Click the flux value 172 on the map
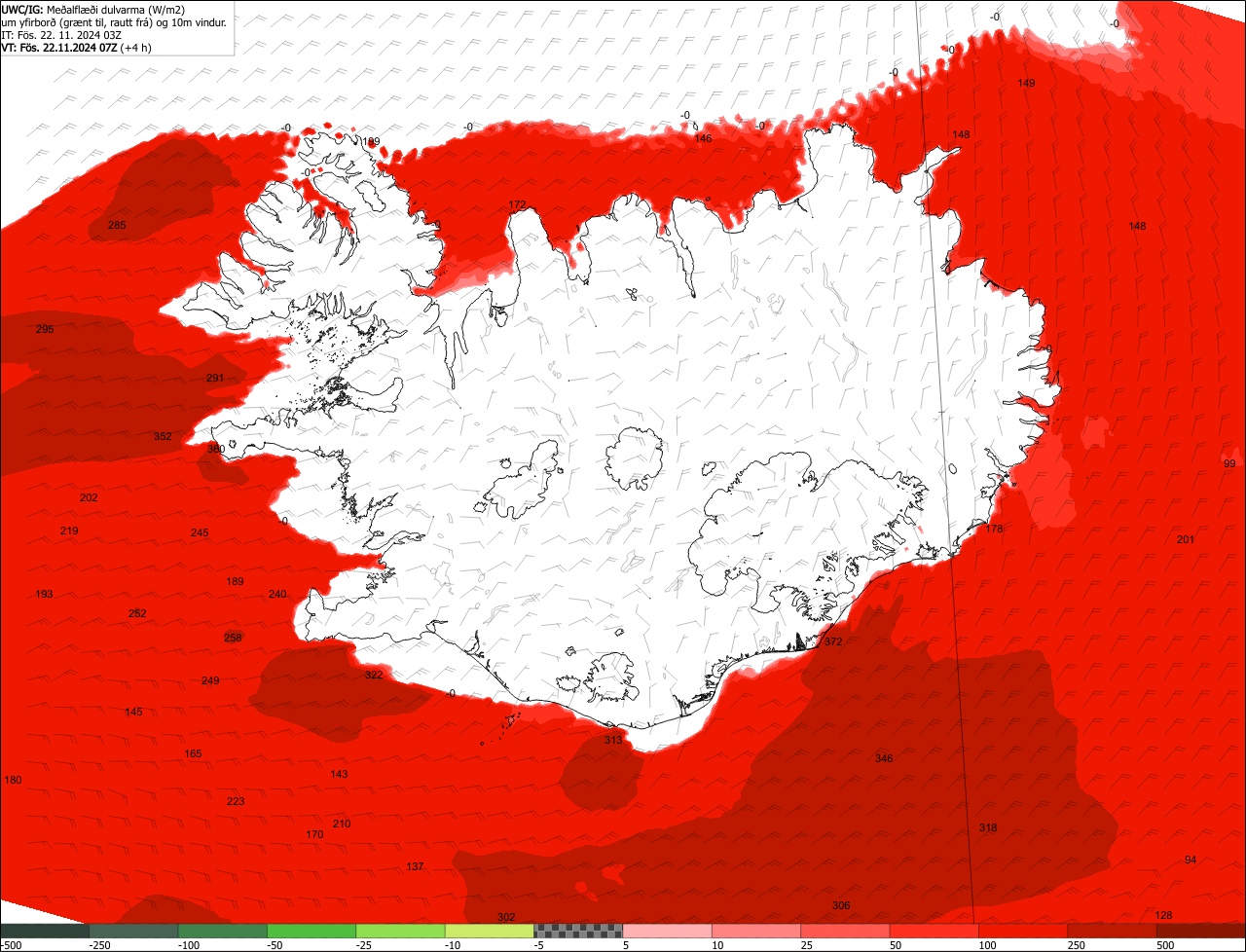1246x952 pixels. [518, 205]
